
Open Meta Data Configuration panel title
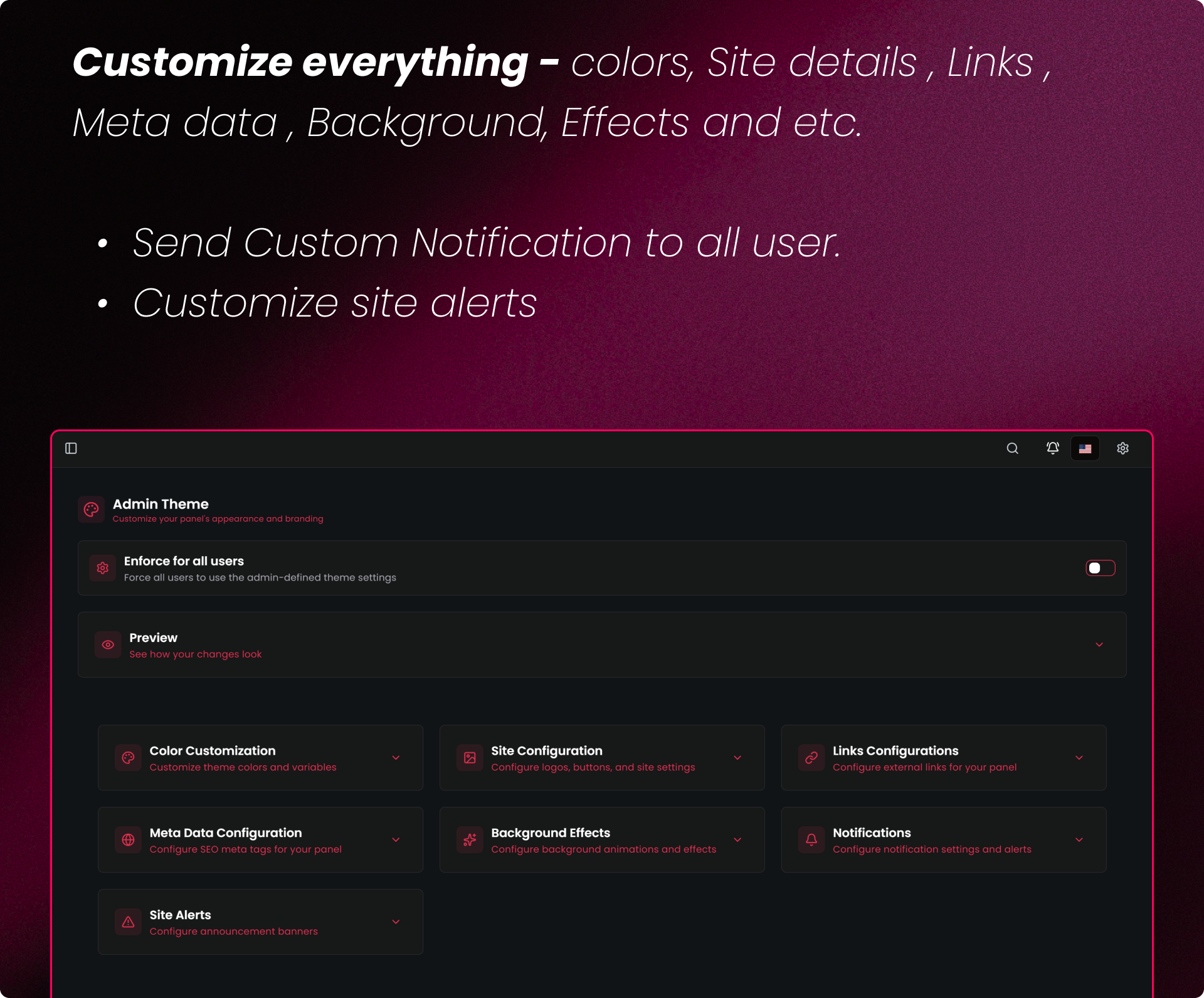(225, 833)
